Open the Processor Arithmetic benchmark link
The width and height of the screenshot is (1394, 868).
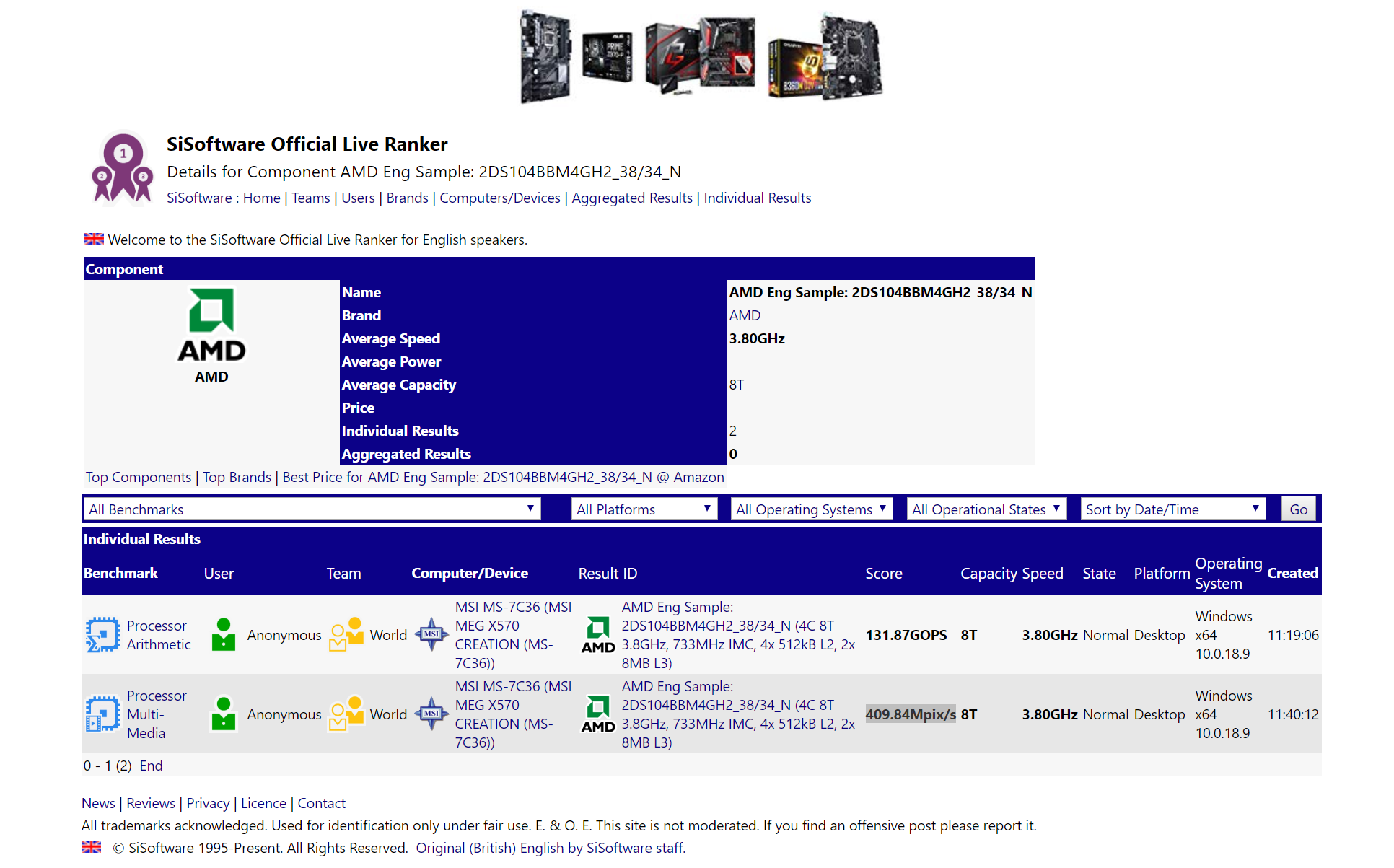point(159,635)
